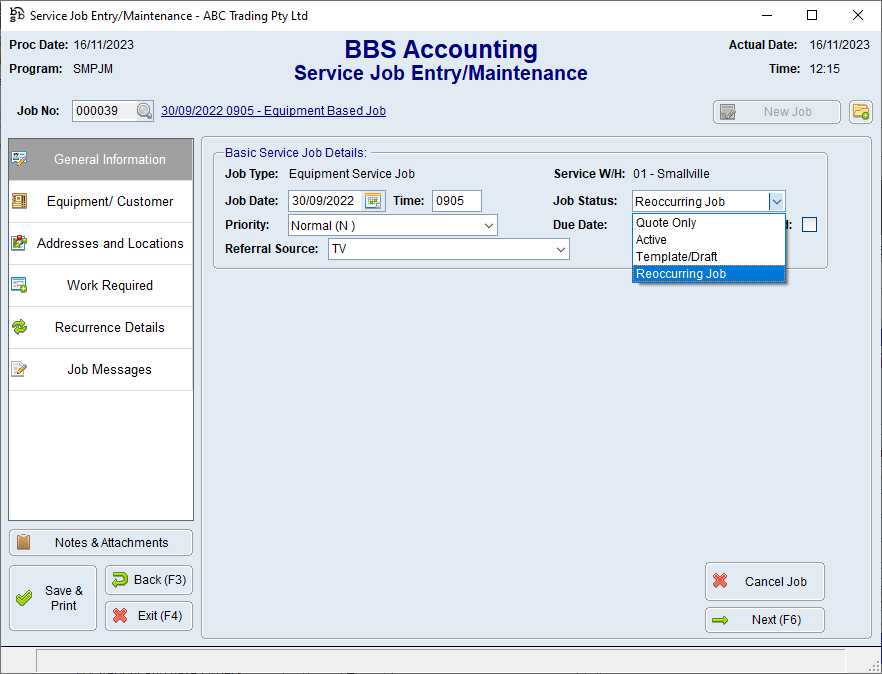Click the Exit (F4) button
Viewport: 882px width, 674px height.
coord(148,616)
